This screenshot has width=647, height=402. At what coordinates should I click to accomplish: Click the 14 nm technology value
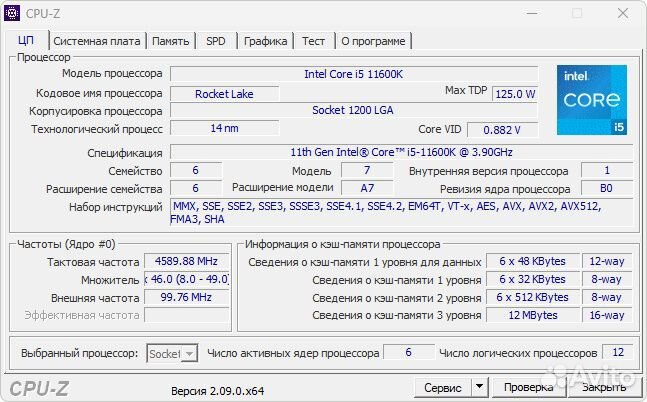click(224, 128)
